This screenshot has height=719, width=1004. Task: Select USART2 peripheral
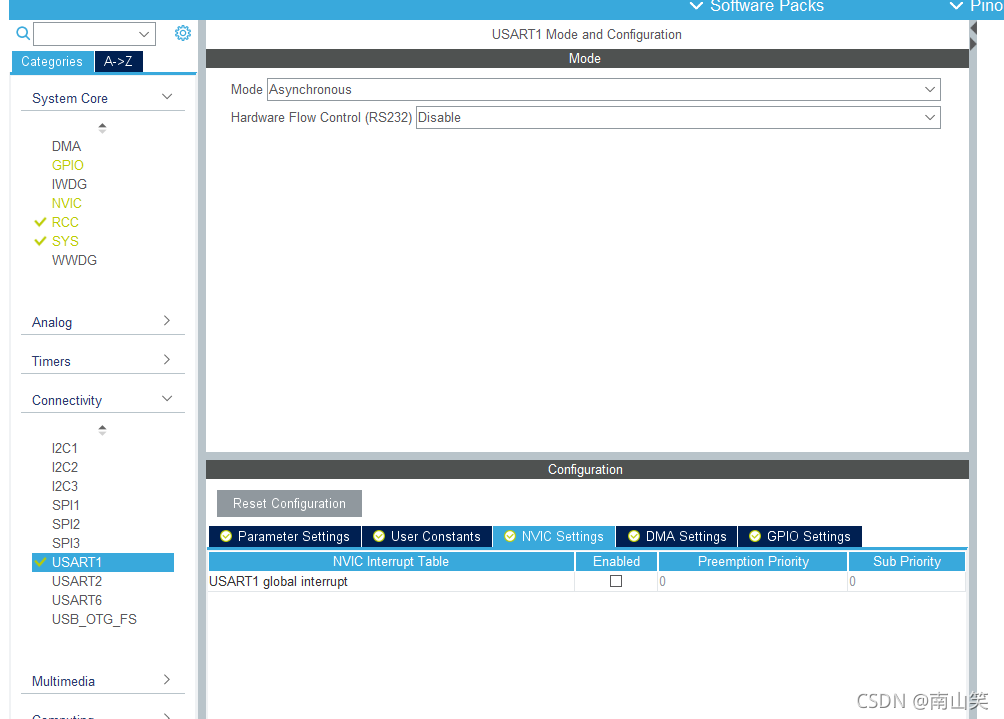point(77,581)
